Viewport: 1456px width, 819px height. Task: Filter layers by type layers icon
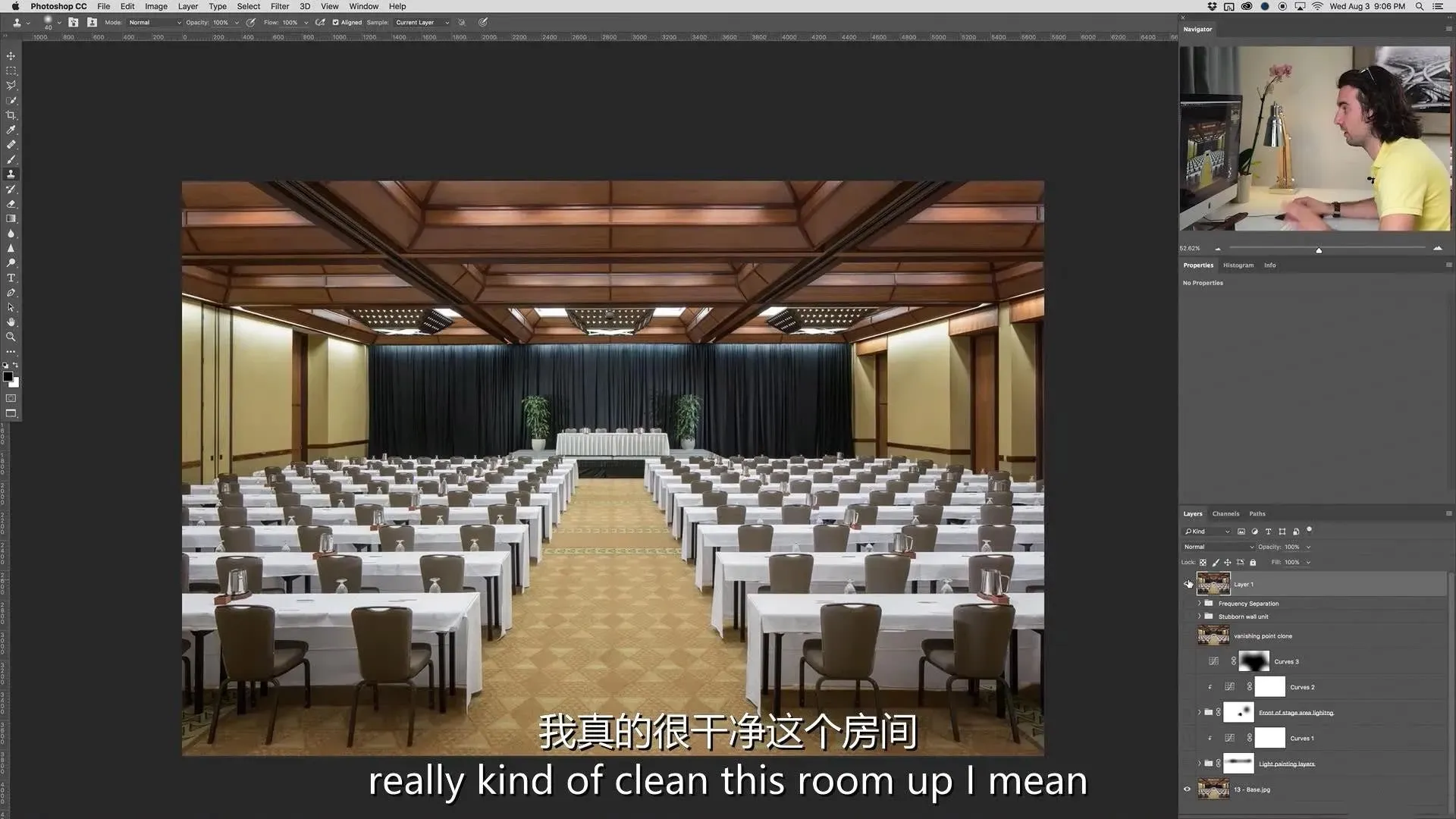pyautogui.click(x=1268, y=532)
